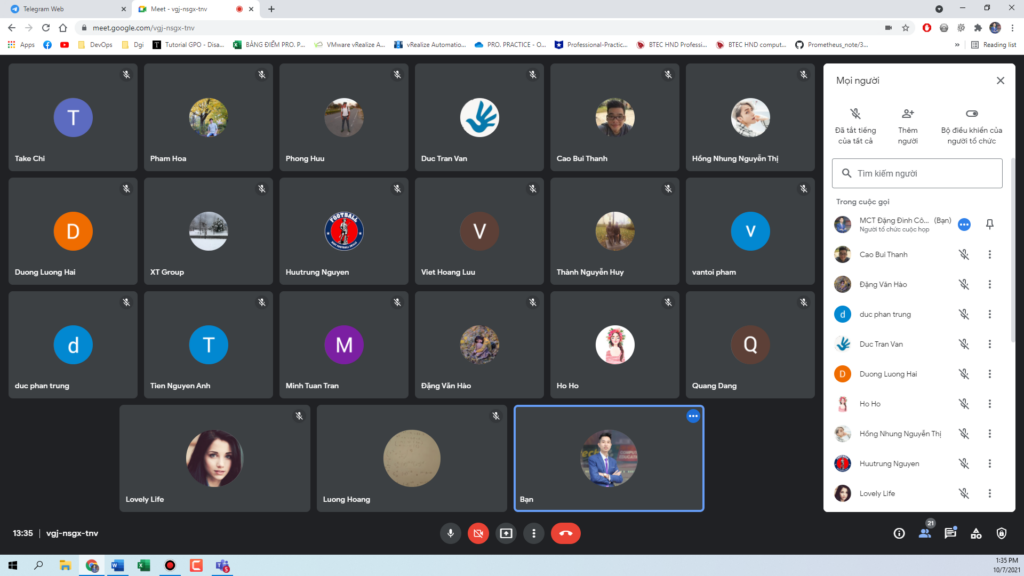Expand options menu next to Duc Tran Van

click(989, 344)
